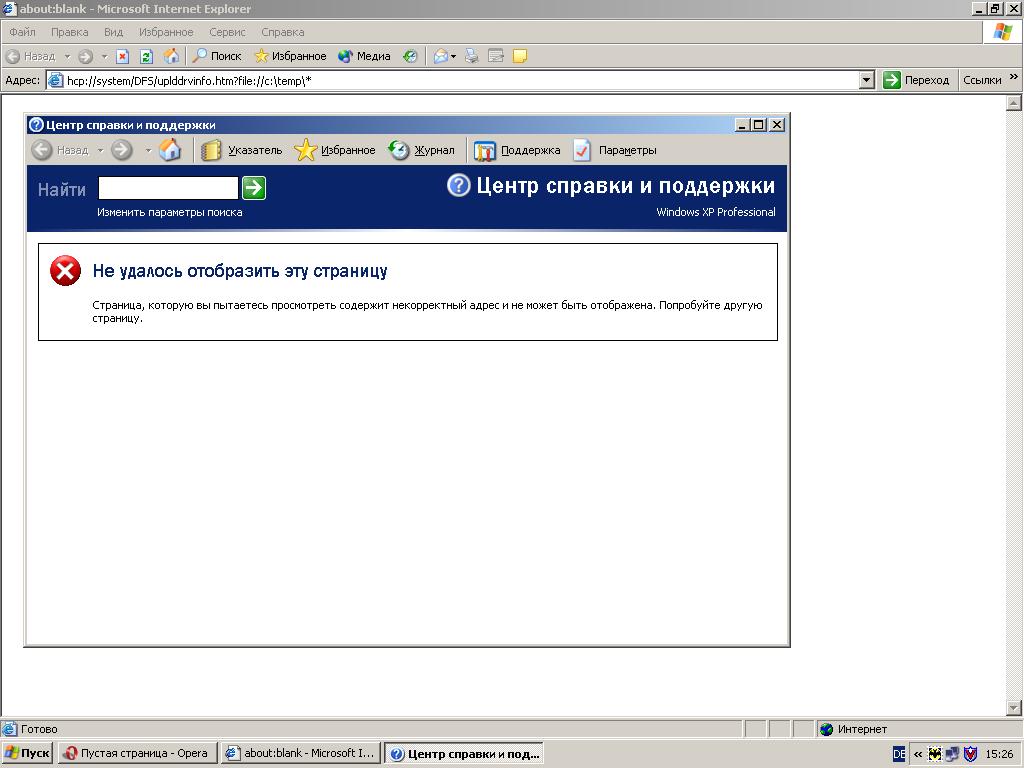Image resolution: width=1024 pixels, height=768 pixels.
Task: Click the IE Back arrow button
Action: (x=31, y=56)
